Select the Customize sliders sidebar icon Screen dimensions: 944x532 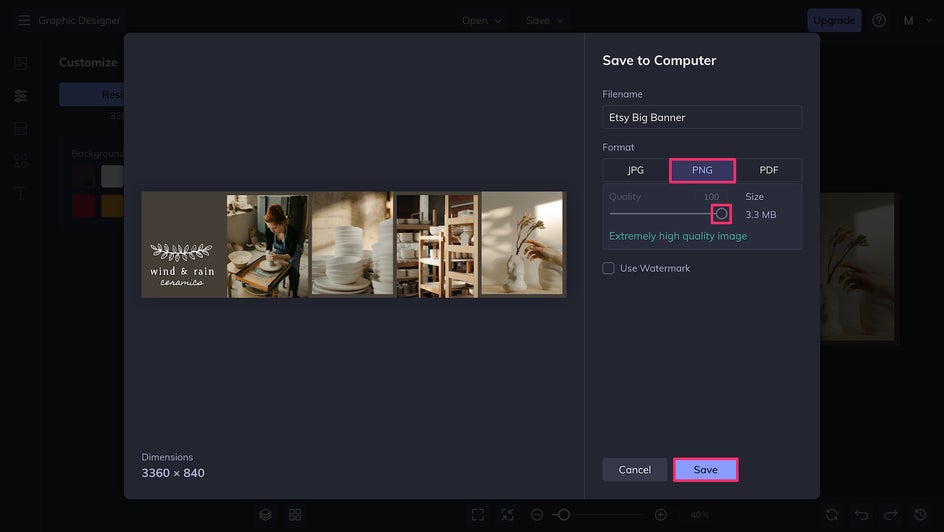pyautogui.click(x=21, y=96)
